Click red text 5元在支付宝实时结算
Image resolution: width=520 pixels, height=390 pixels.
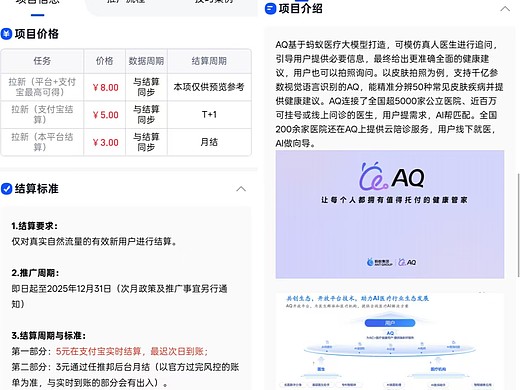[x=132, y=351]
